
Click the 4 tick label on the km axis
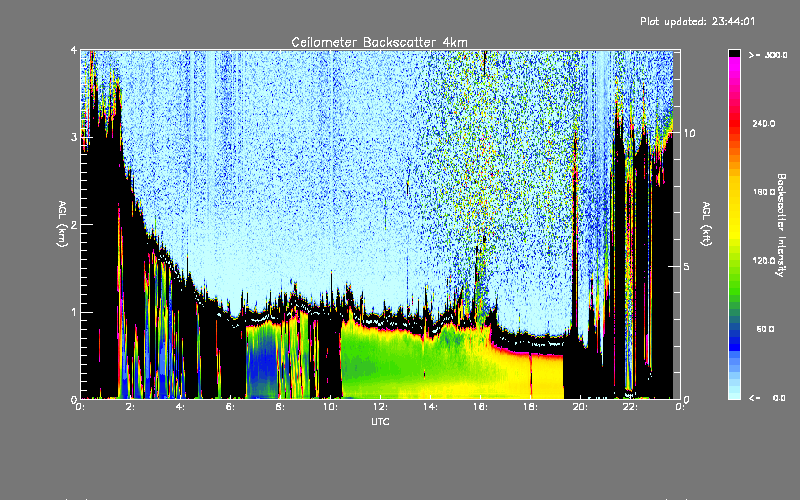74,51
